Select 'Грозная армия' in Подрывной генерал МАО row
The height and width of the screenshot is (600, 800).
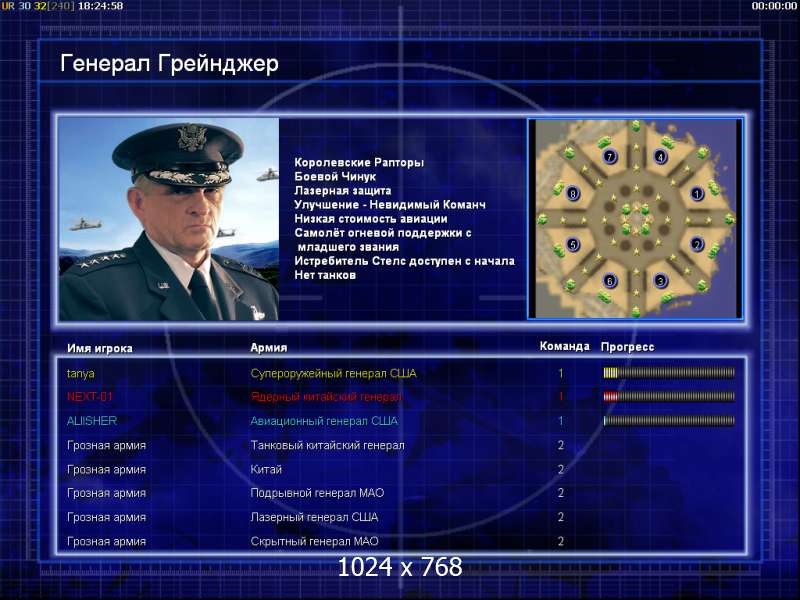click(107, 493)
